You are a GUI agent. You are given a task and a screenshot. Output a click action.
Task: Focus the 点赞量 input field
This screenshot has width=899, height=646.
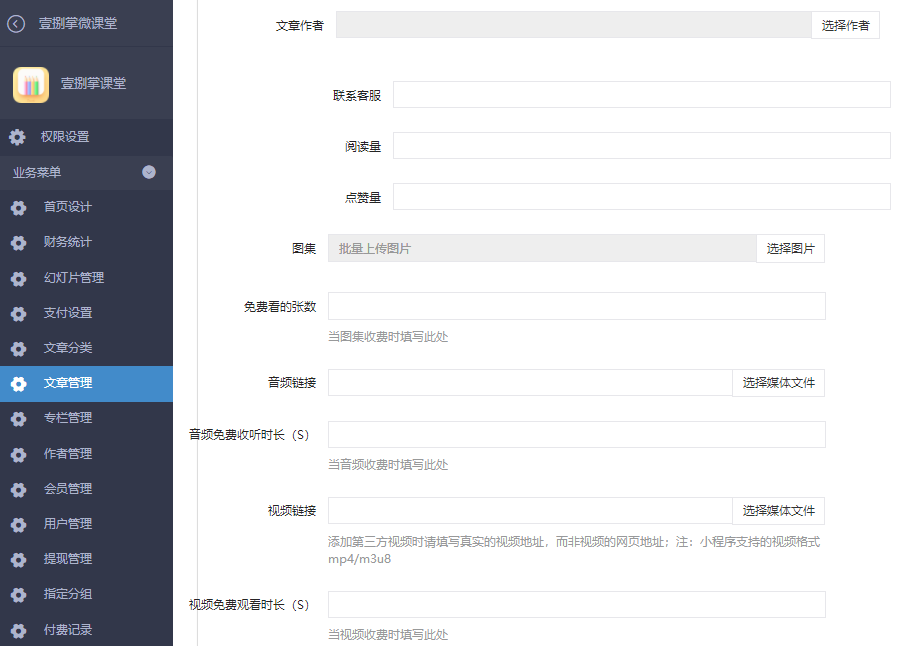click(x=642, y=197)
